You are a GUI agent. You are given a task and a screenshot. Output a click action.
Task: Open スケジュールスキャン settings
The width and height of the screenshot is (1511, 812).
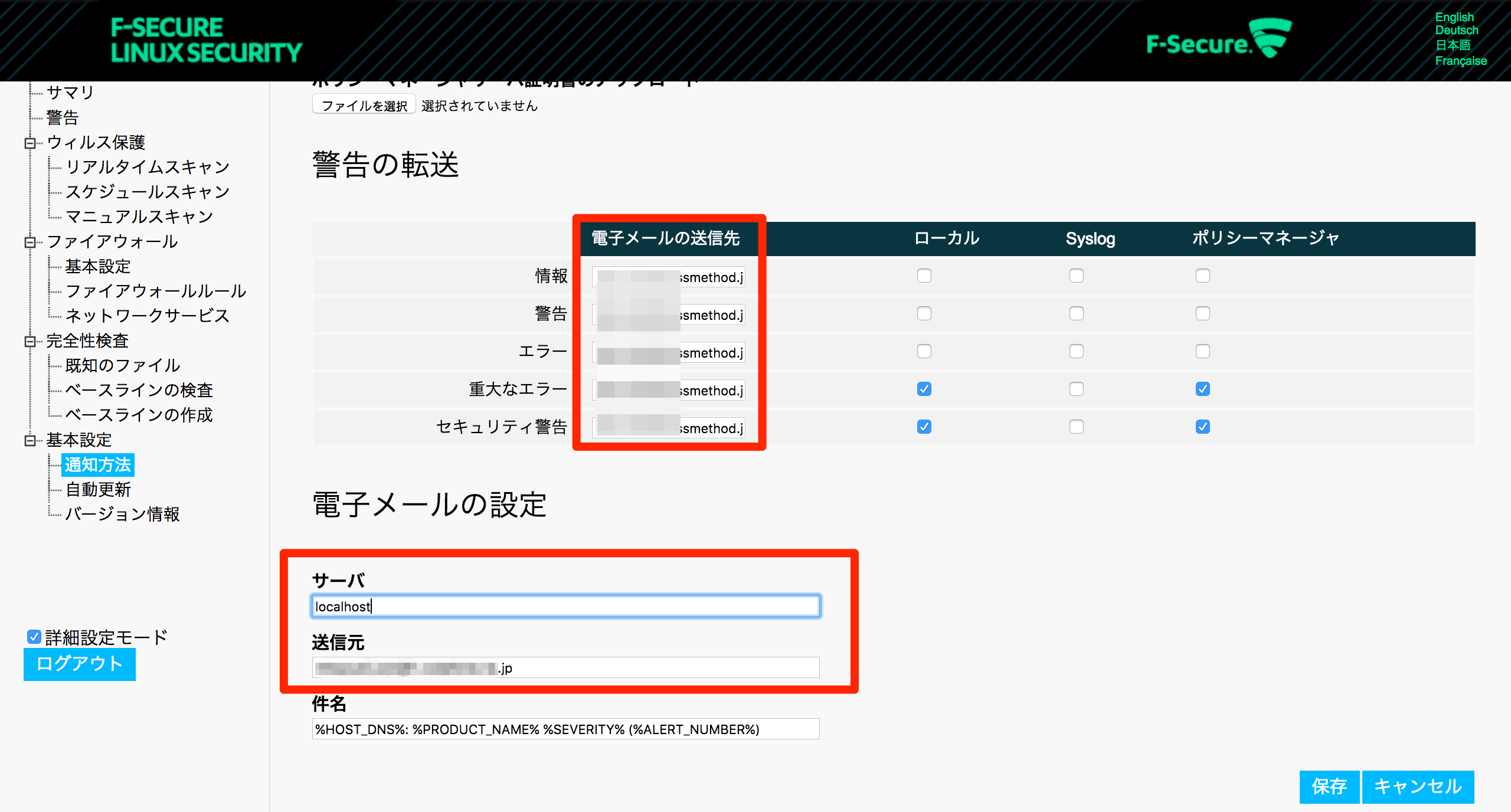point(148,192)
